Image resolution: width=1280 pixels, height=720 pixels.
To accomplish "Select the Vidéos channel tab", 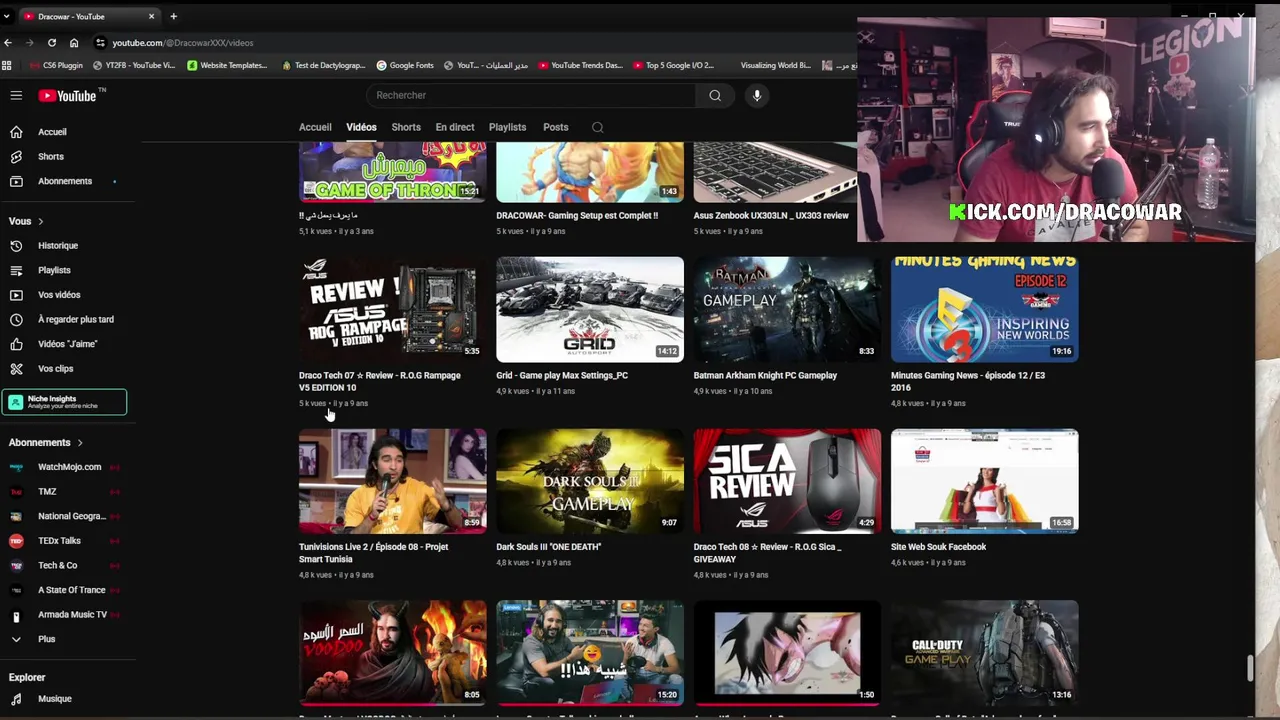I will click(x=361, y=127).
